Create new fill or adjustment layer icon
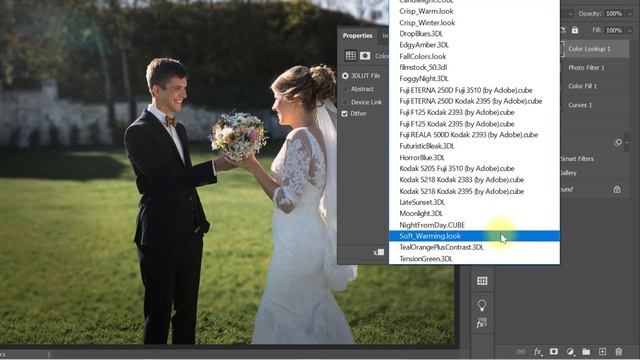The width and height of the screenshot is (640, 360). pos(570,351)
